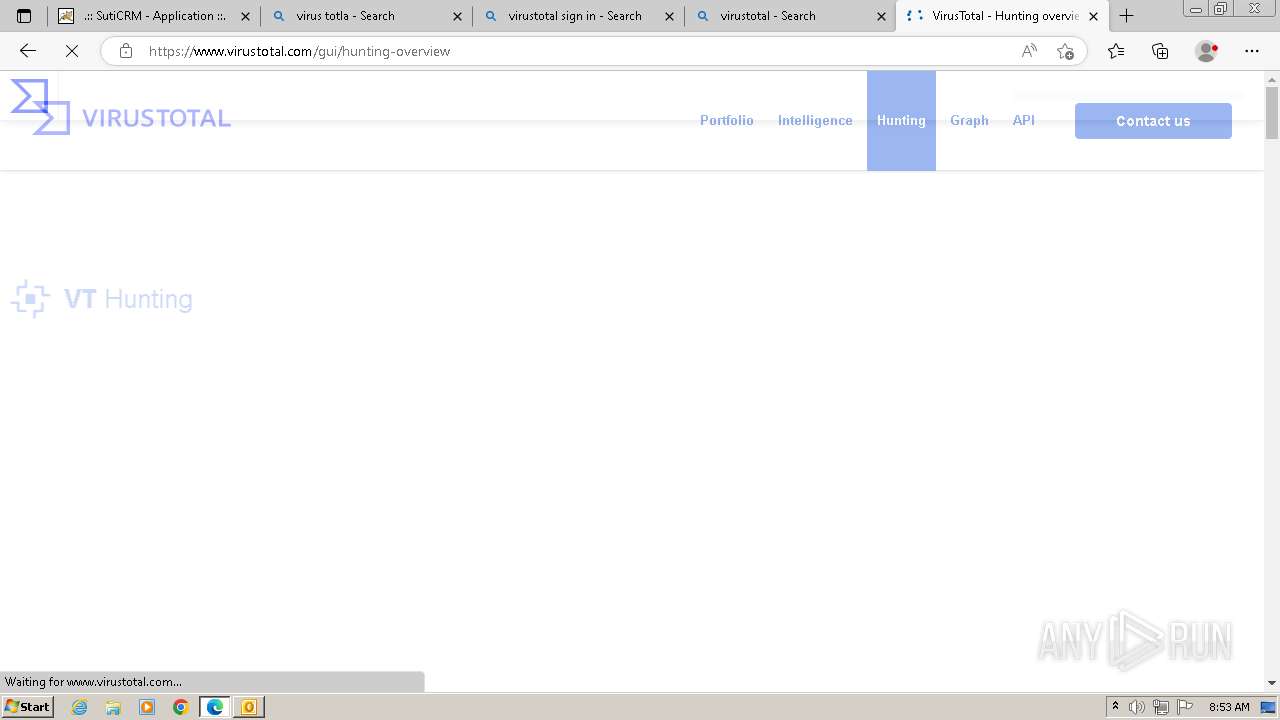Open the Action Center flag icon
The width and height of the screenshot is (1280, 720).
(x=1185, y=707)
